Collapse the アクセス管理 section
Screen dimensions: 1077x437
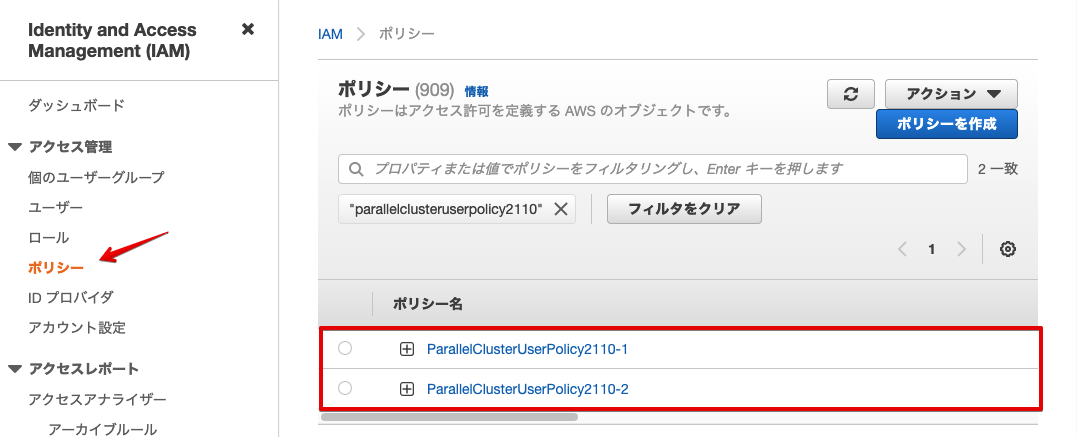(14, 147)
